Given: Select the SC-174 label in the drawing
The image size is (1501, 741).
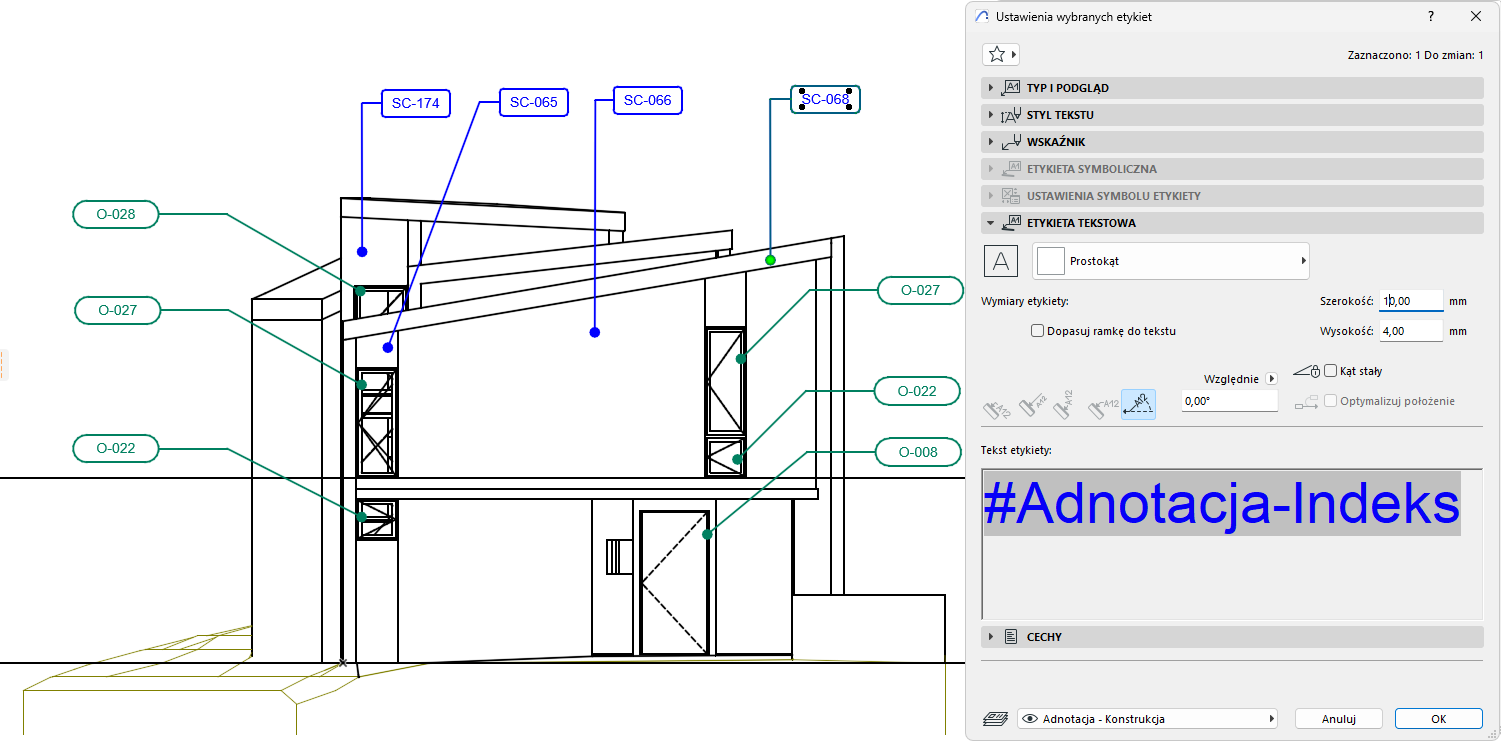Looking at the screenshot, I should (415, 103).
